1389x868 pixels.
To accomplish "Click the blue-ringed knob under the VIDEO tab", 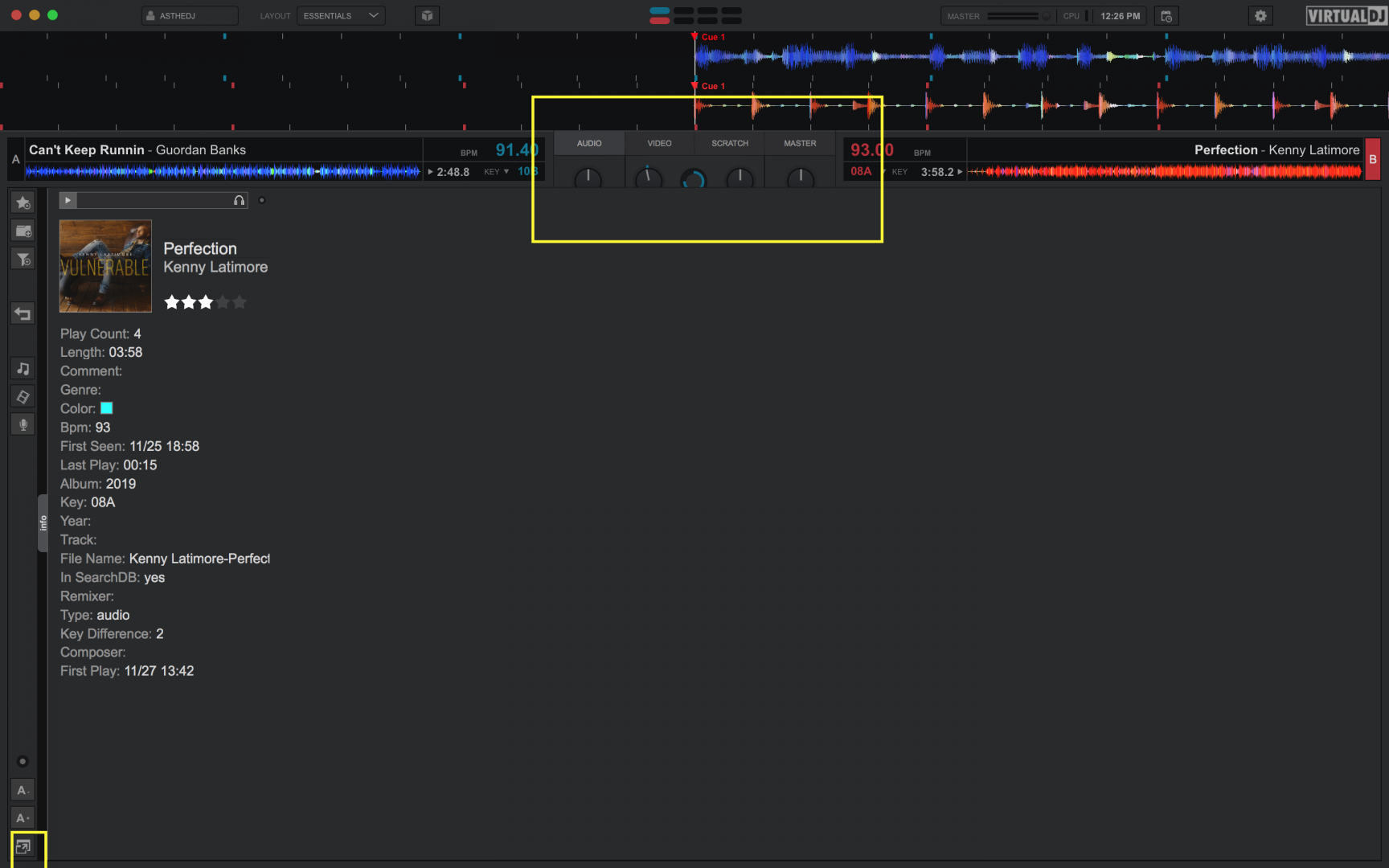I will (694, 179).
